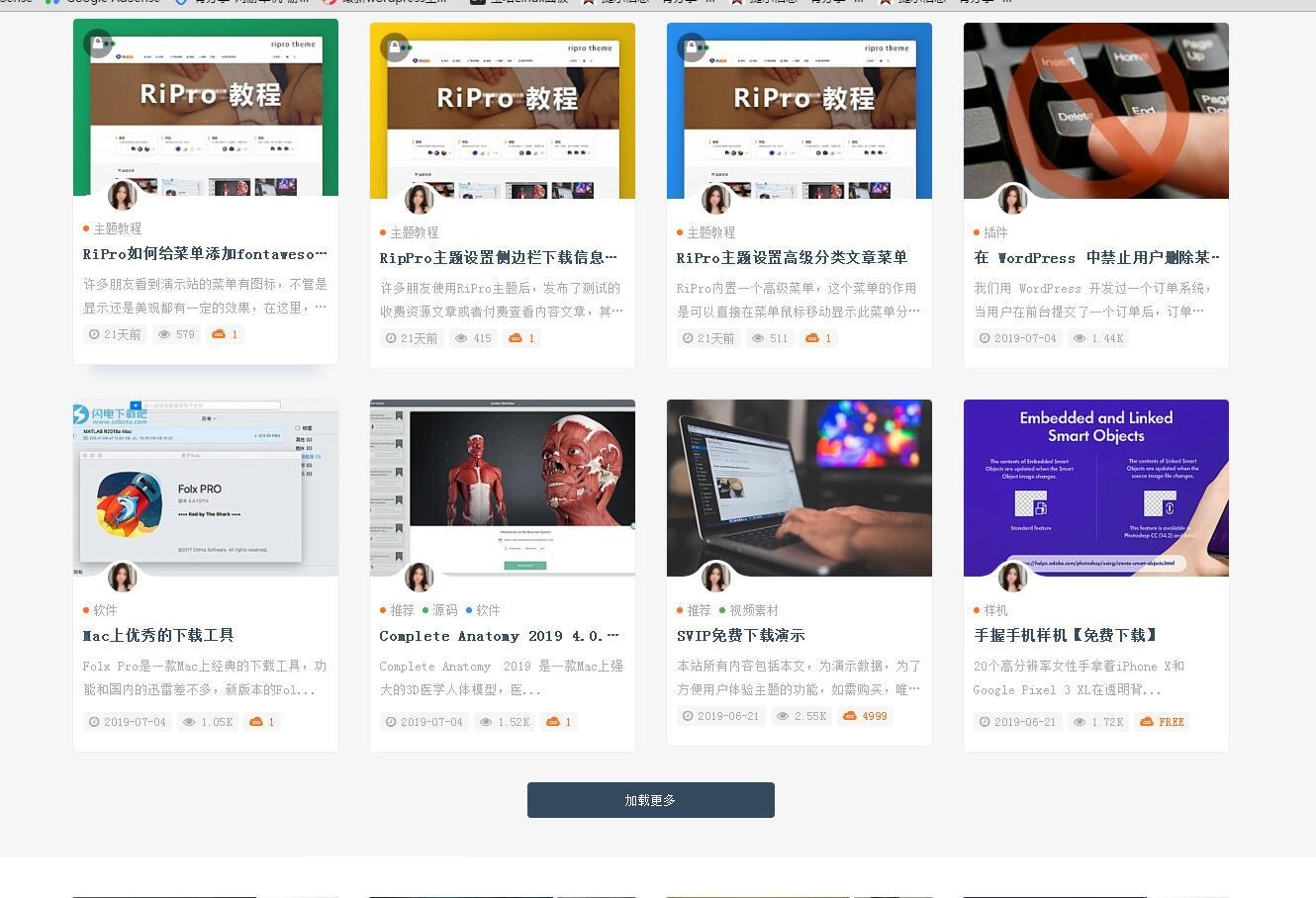1316x898 pixels.
Task: Open author avatar on the Complete Anatomy card
Action: (x=420, y=577)
